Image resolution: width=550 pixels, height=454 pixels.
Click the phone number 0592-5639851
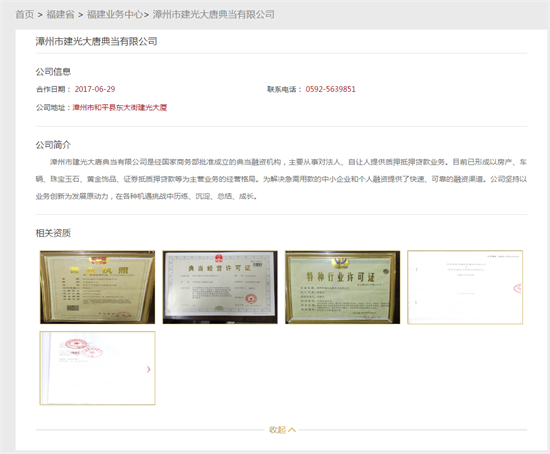pos(330,89)
